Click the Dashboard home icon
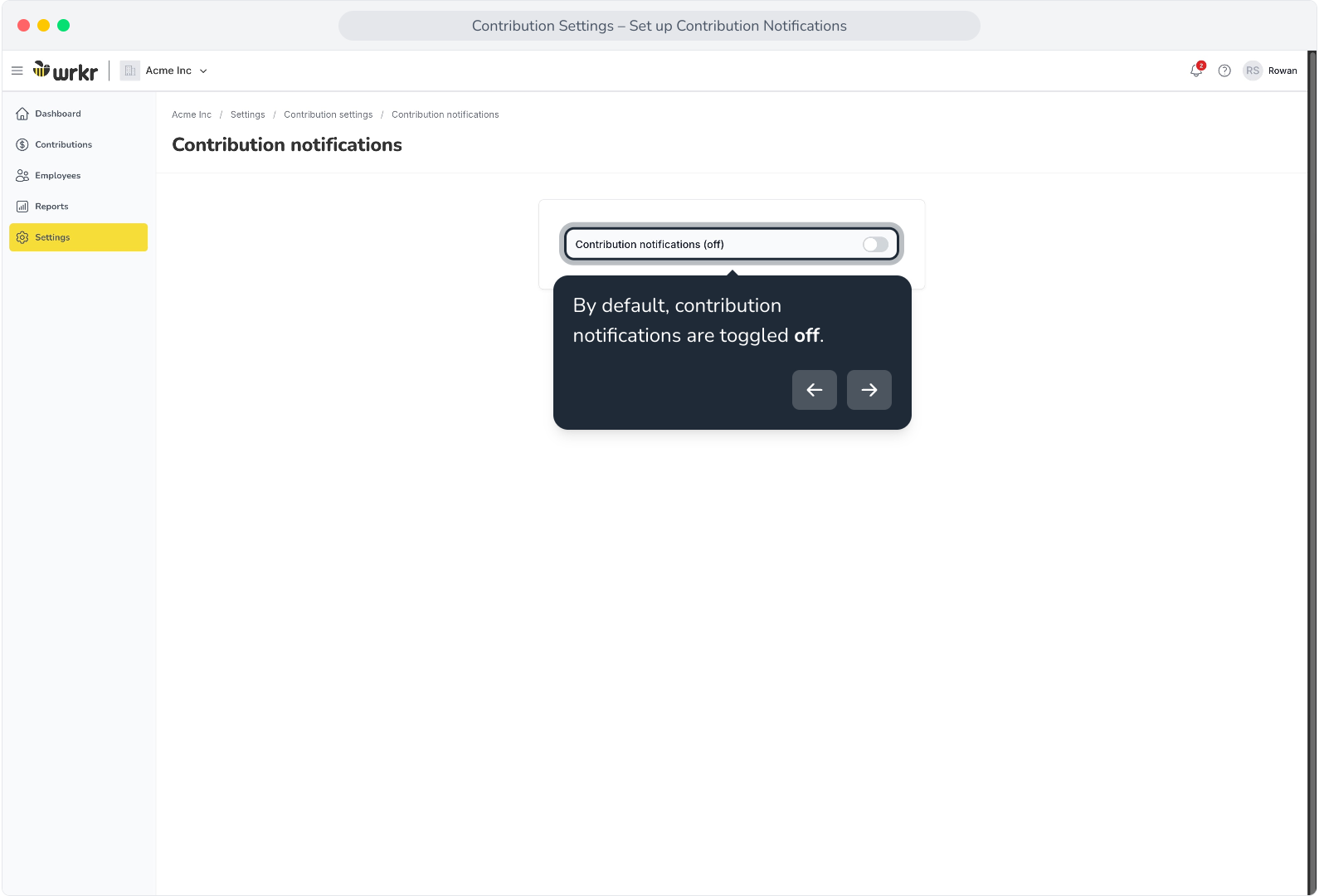Viewport: 1319px width, 896px height. [x=22, y=114]
